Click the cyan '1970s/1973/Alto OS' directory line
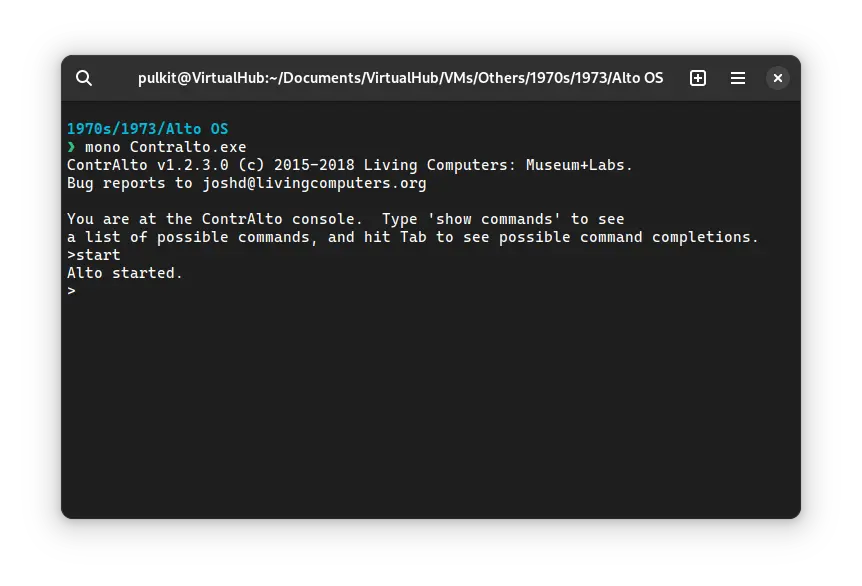The height and width of the screenshot is (586, 862). 148,129
